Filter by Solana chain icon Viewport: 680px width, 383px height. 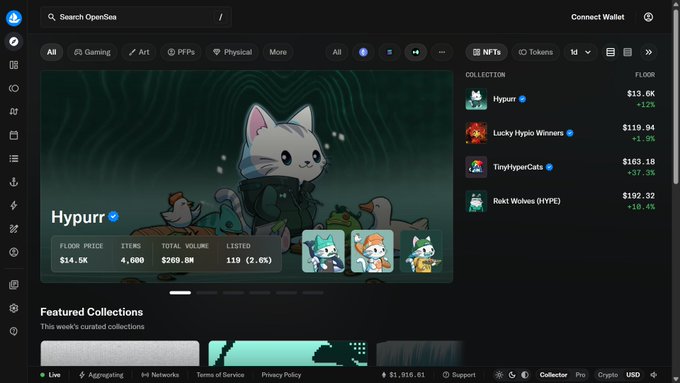click(389, 52)
